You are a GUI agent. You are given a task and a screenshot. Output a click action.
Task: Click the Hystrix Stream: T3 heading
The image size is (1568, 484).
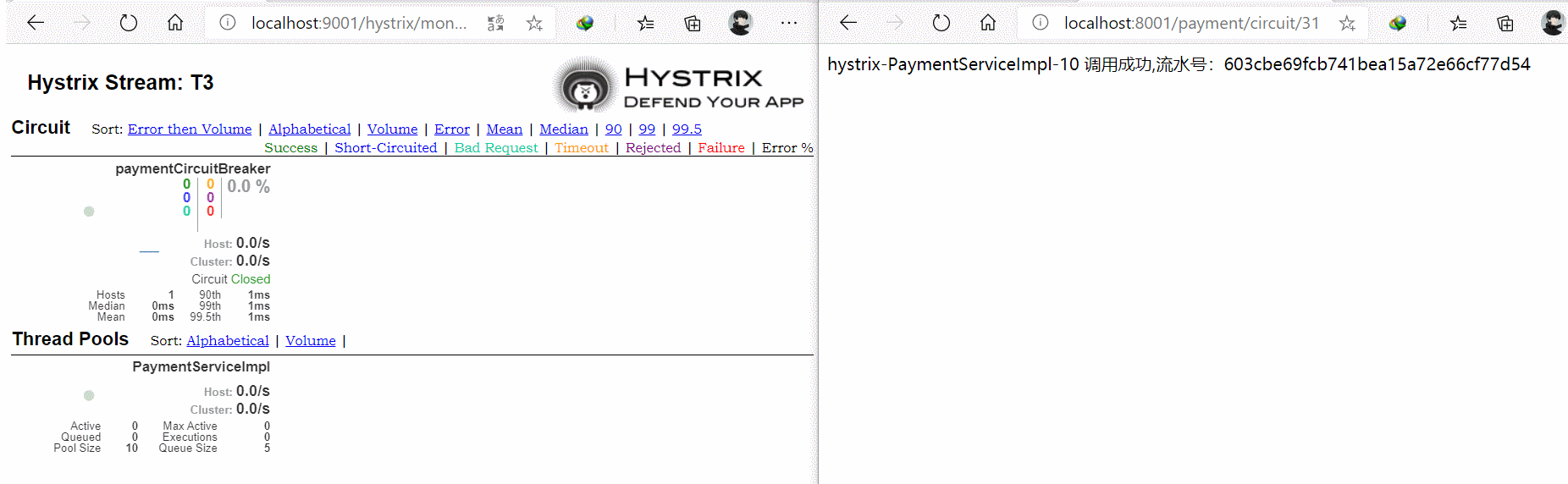[x=120, y=82]
